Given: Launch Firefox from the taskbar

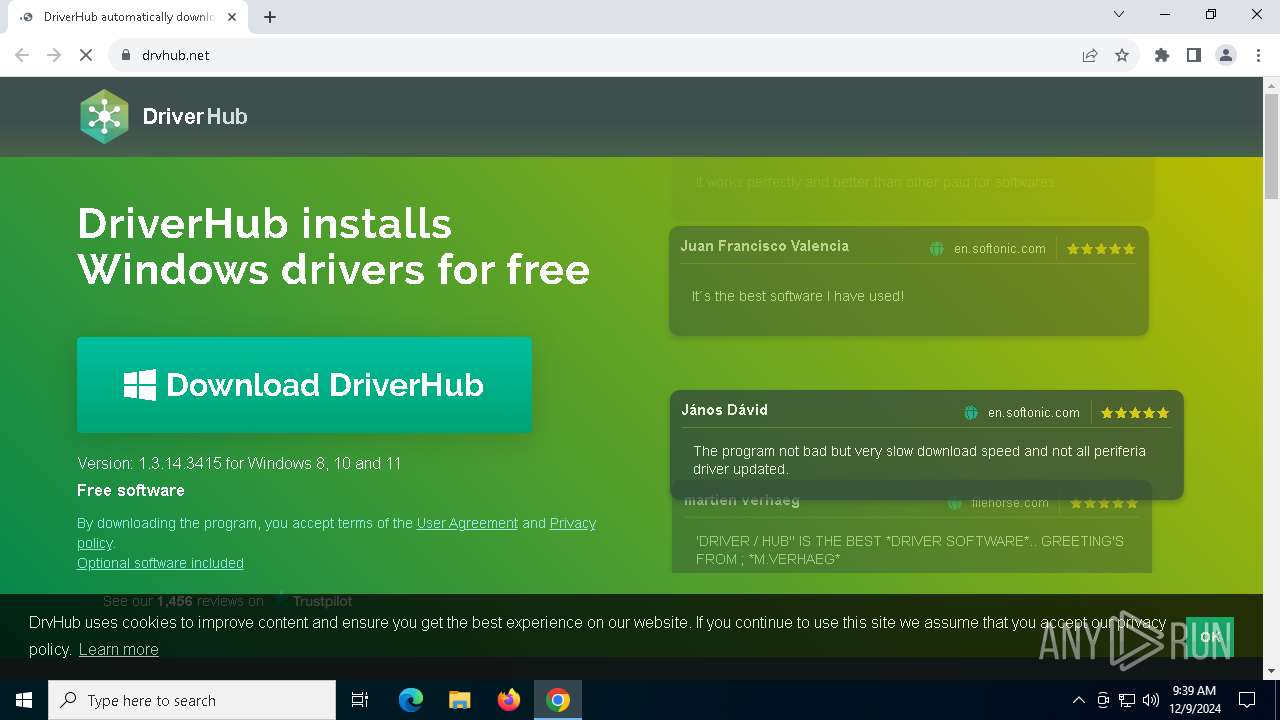Looking at the screenshot, I should [x=509, y=700].
